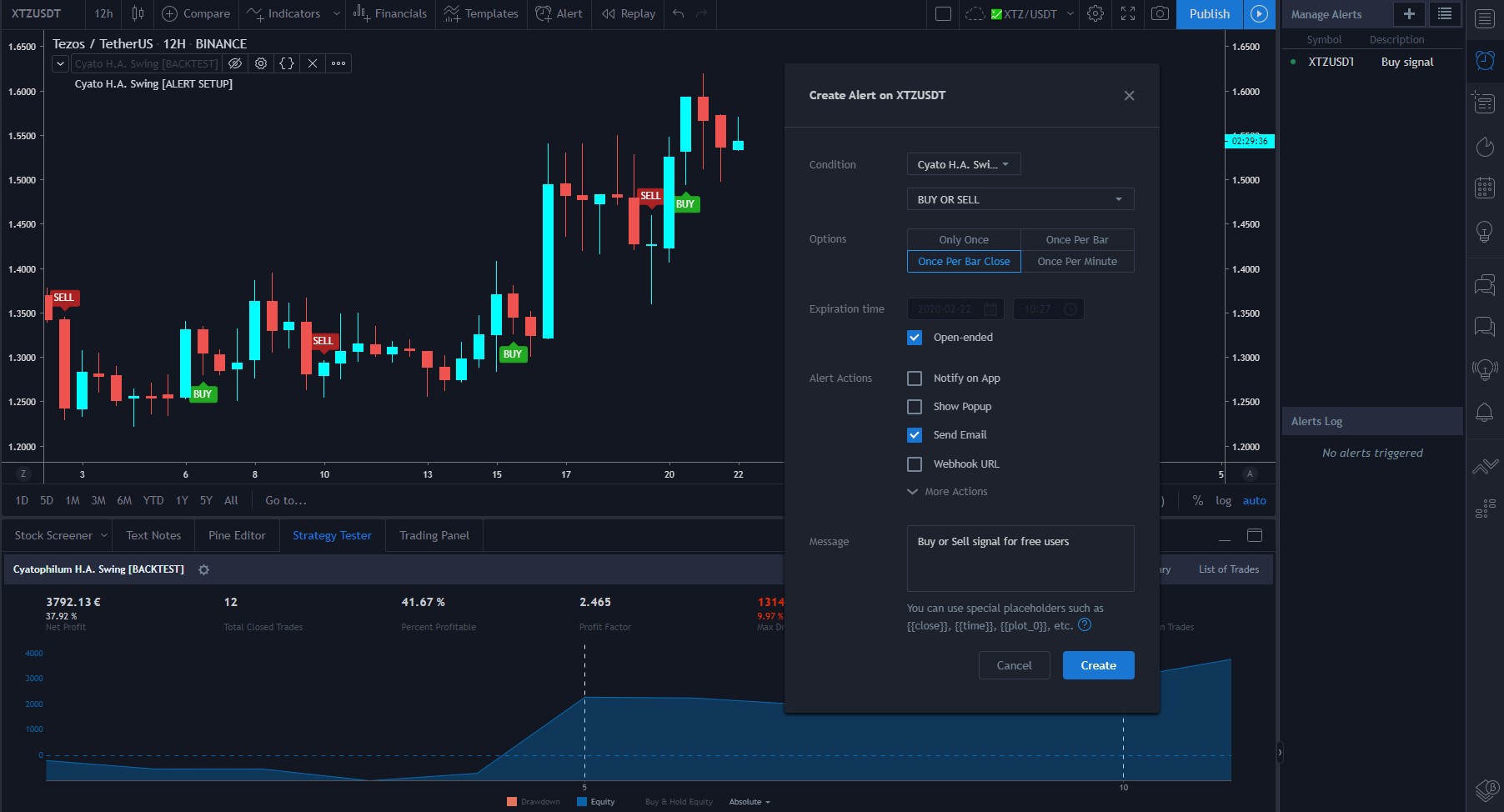Screen dimensions: 1504x812
Task: Undo the last chart action
Action: pyautogui.click(x=678, y=13)
